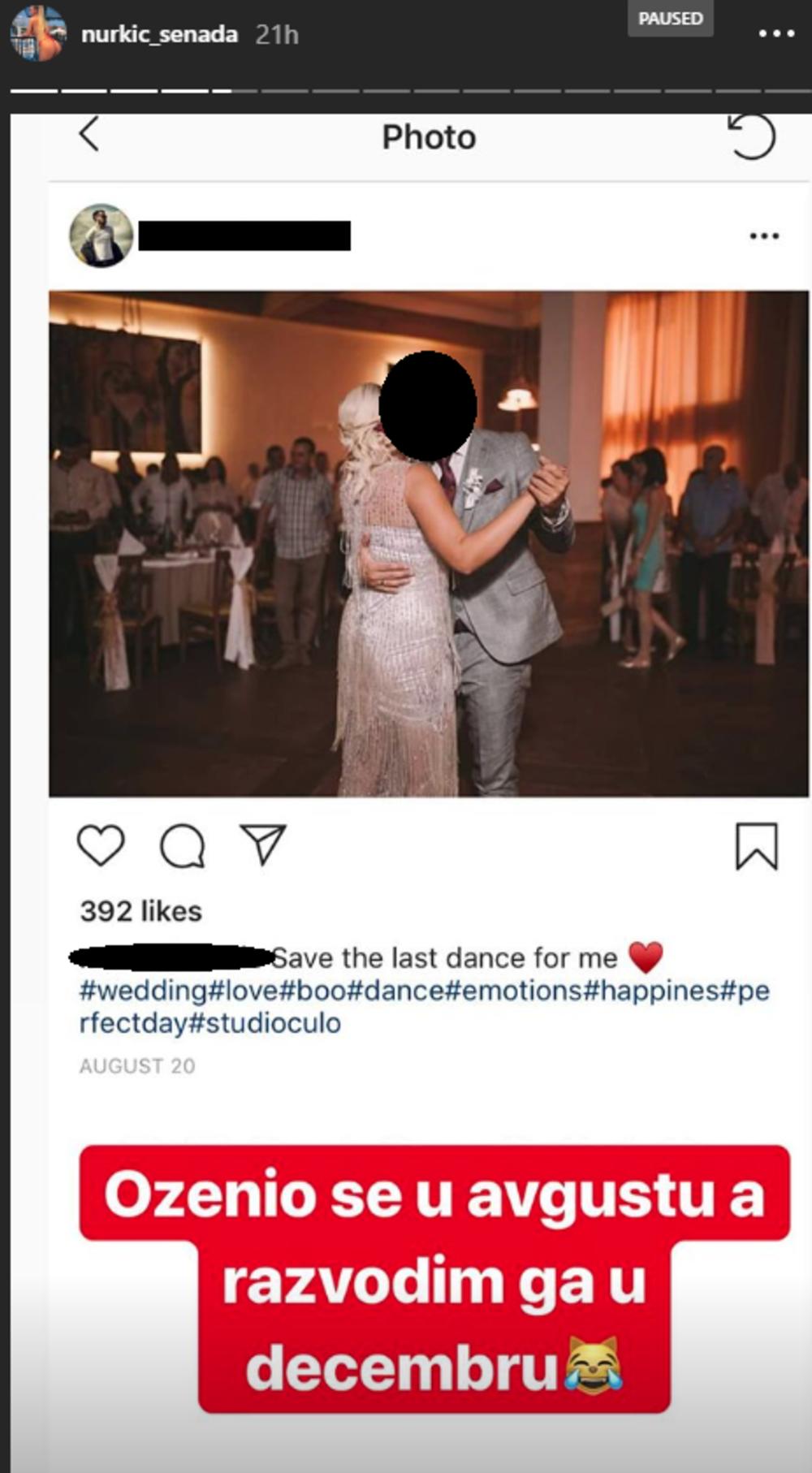Go back using the left chevron

click(x=89, y=134)
